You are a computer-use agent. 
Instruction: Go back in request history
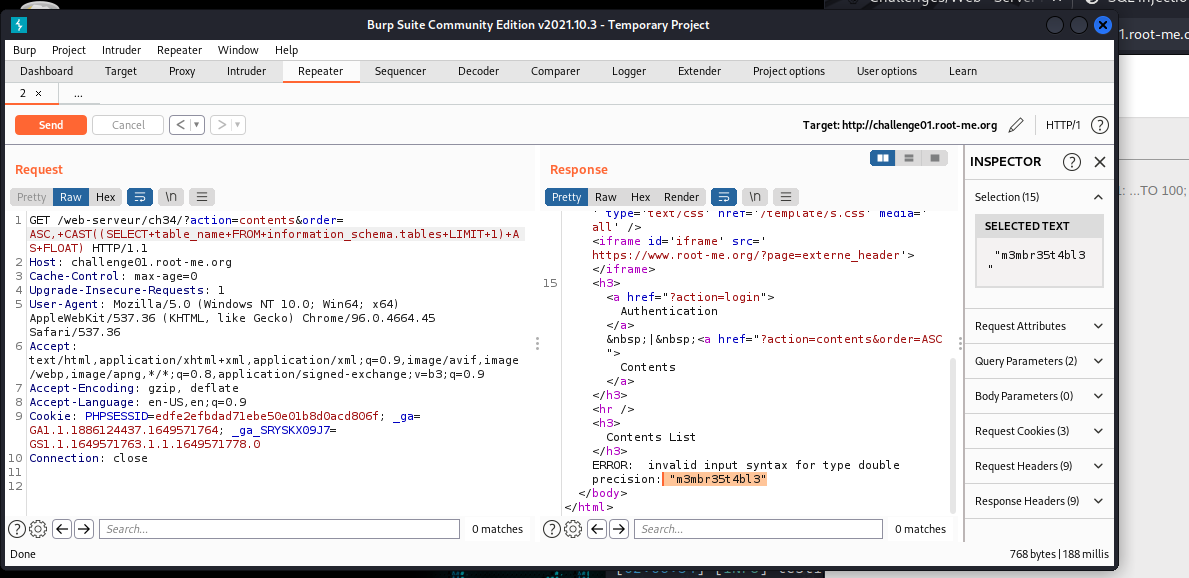(x=180, y=125)
